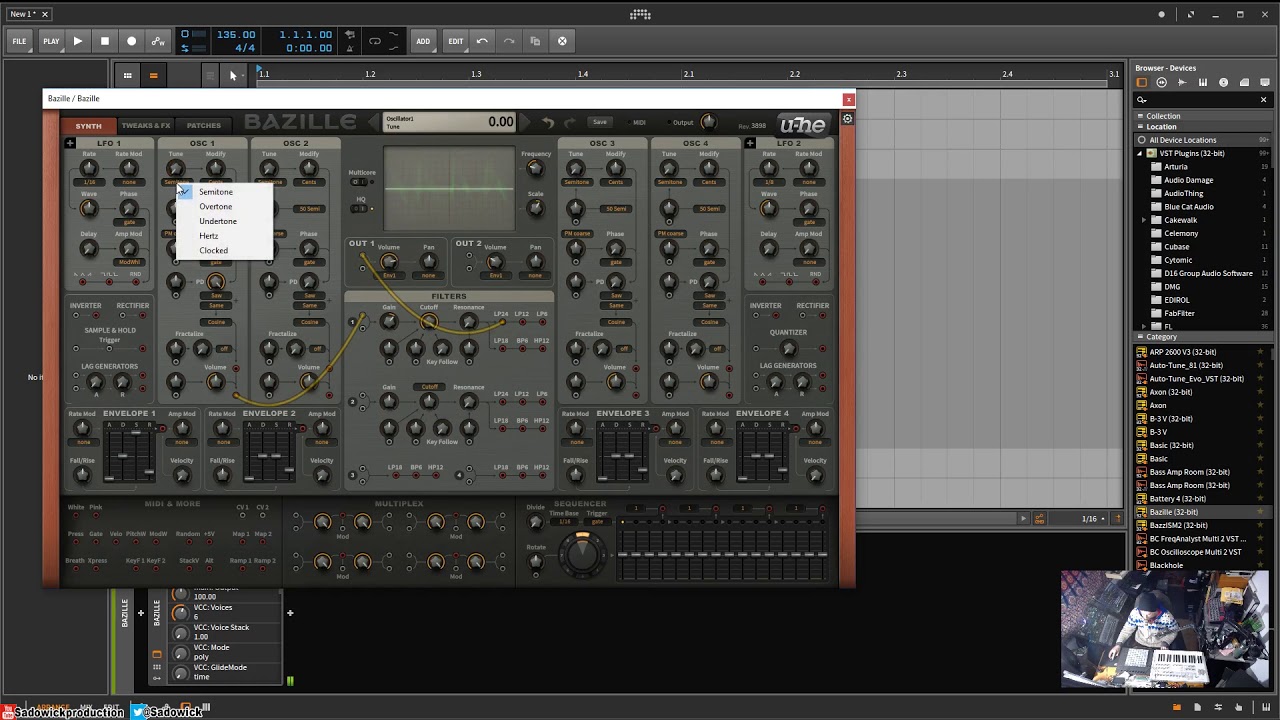
Task: Click the Bazille Save button
Action: 599,122
